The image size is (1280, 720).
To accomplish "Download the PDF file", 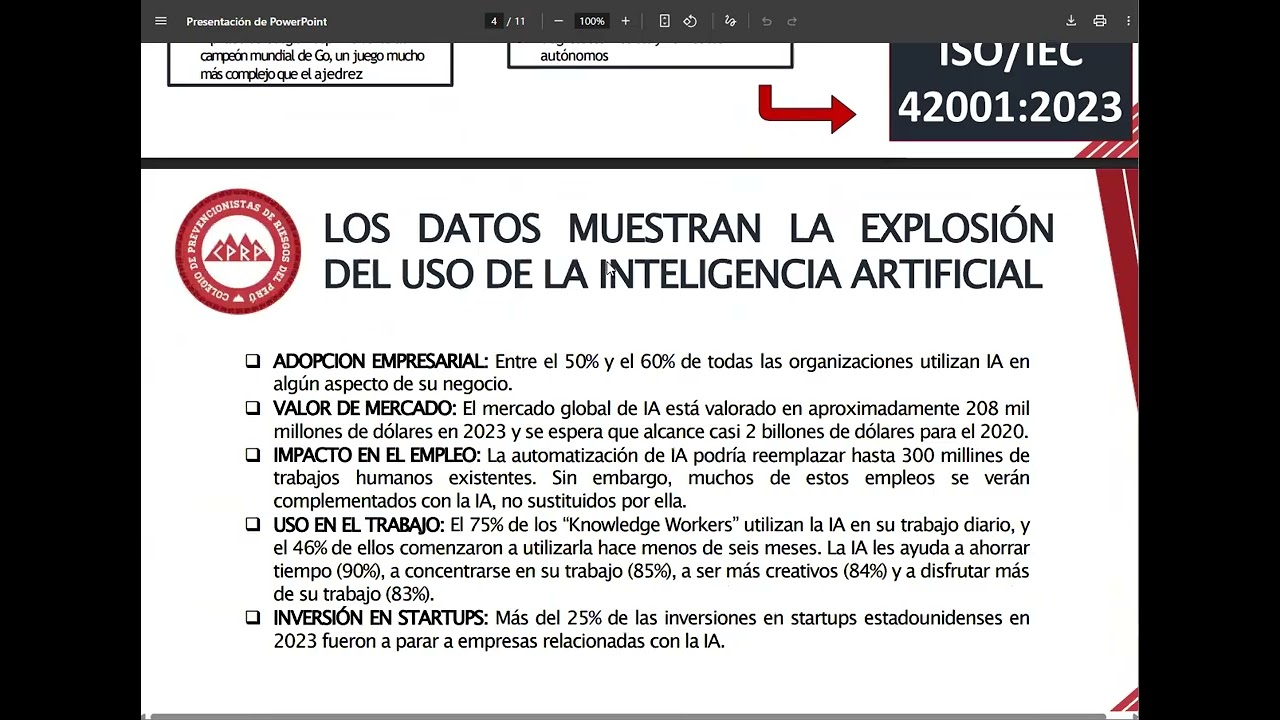I will pos(1071,21).
